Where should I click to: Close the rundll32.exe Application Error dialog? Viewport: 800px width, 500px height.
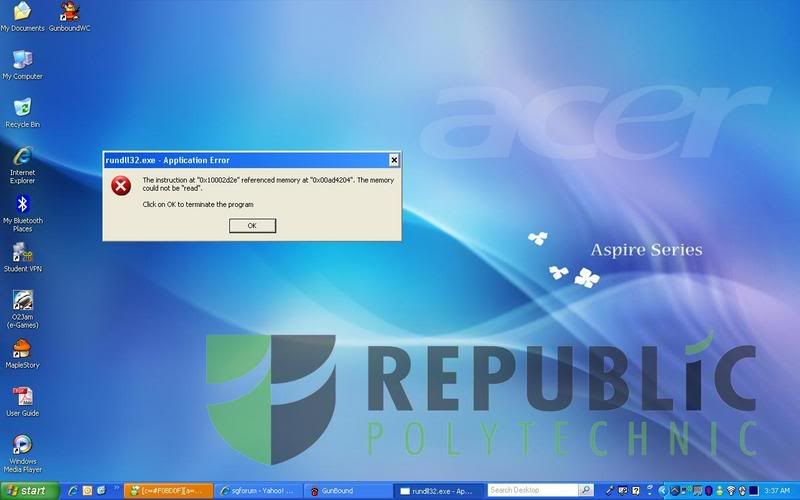[394, 160]
